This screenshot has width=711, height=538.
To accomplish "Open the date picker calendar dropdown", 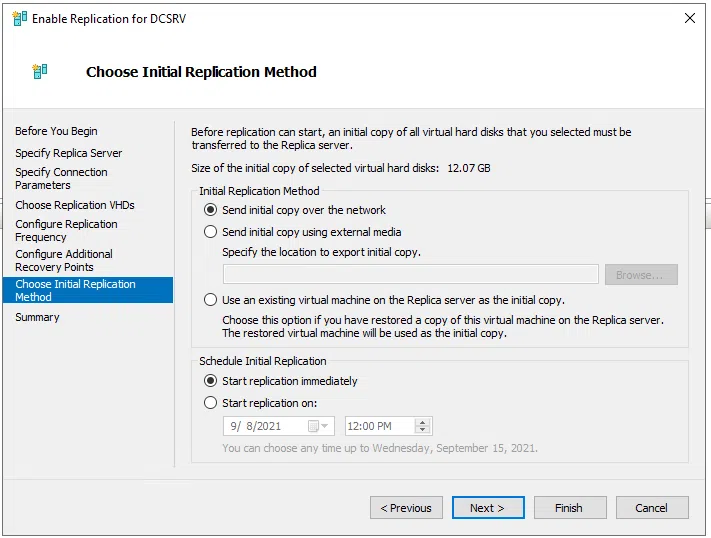I will click(x=319, y=426).
